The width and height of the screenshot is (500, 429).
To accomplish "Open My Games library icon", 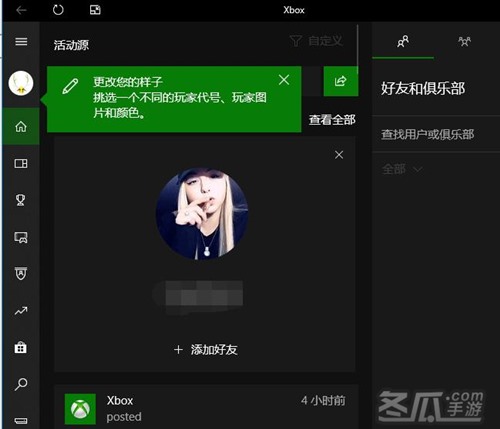I will coord(21,163).
